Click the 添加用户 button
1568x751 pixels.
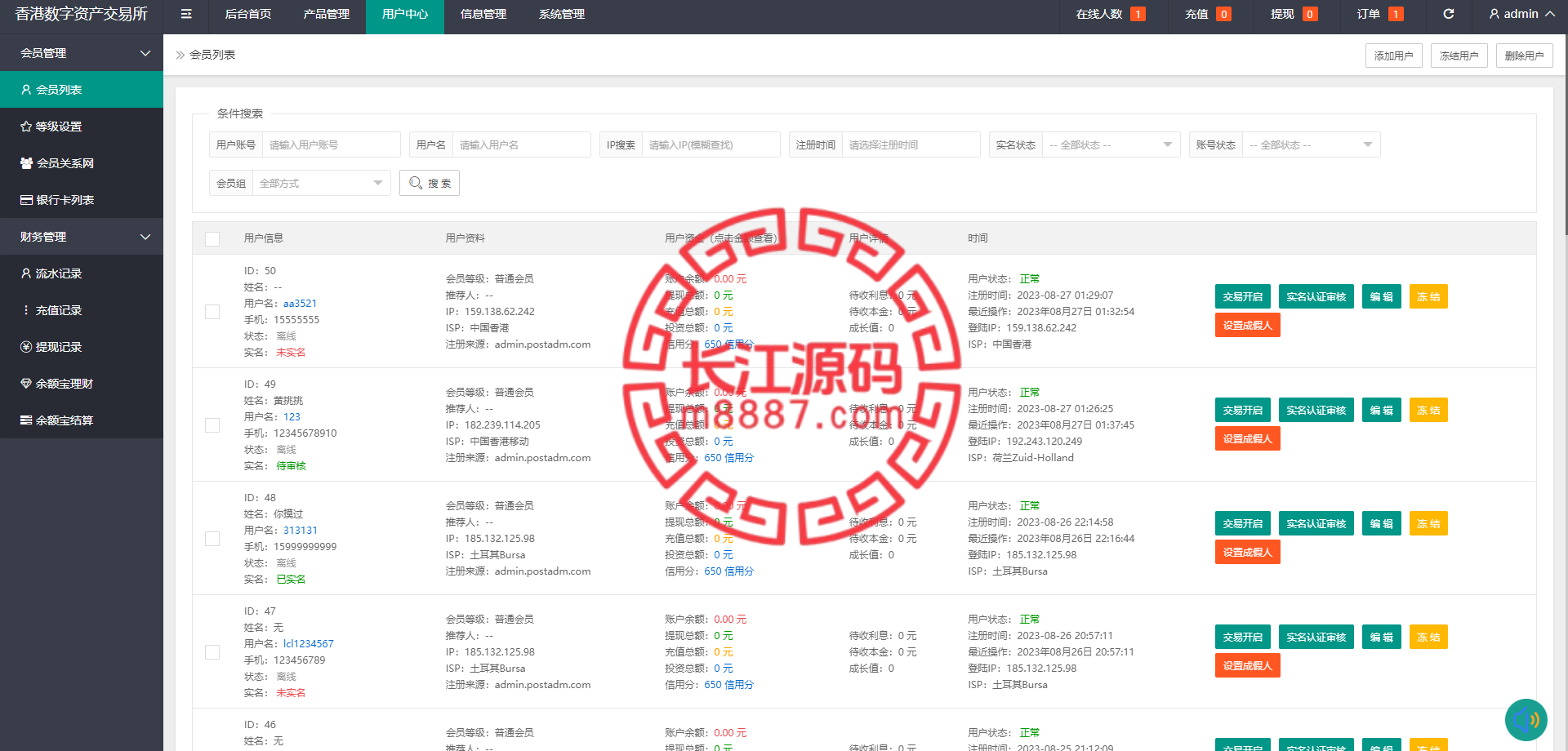pyautogui.click(x=1394, y=56)
